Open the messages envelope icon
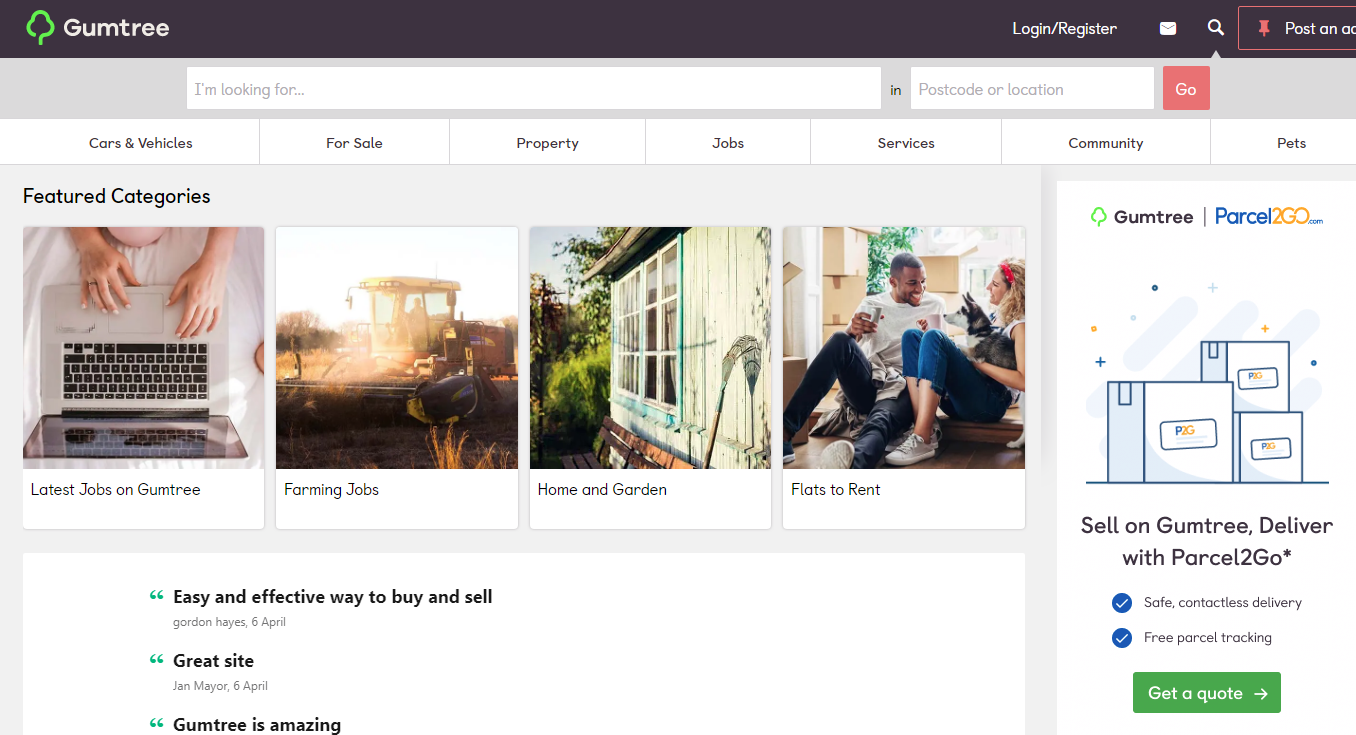1356x735 pixels. (x=1168, y=29)
